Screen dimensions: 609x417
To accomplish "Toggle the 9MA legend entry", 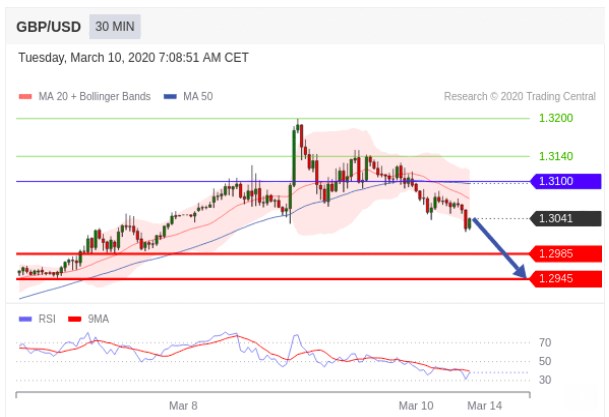I will pos(98,318).
